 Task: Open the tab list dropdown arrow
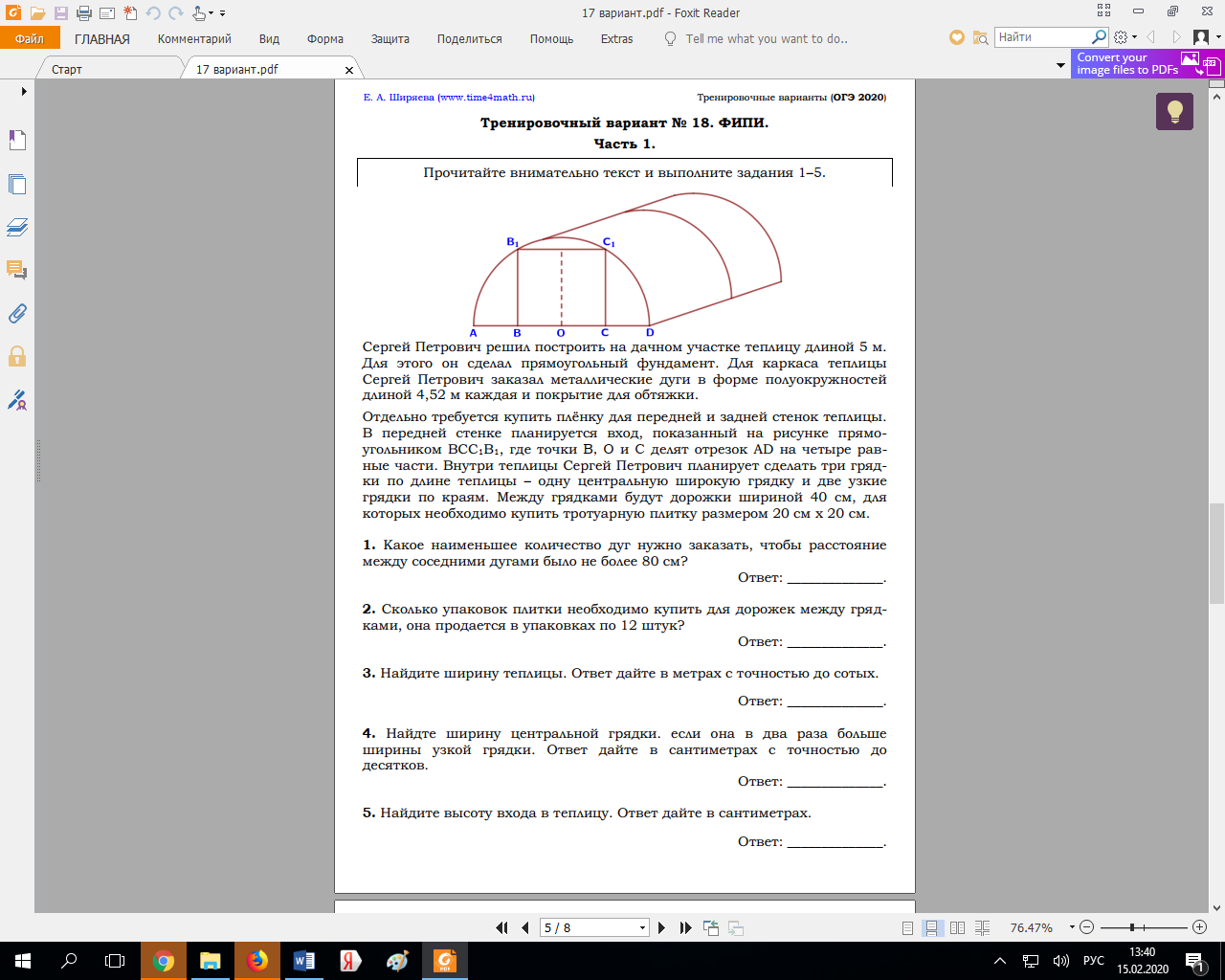coord(1060,66)
